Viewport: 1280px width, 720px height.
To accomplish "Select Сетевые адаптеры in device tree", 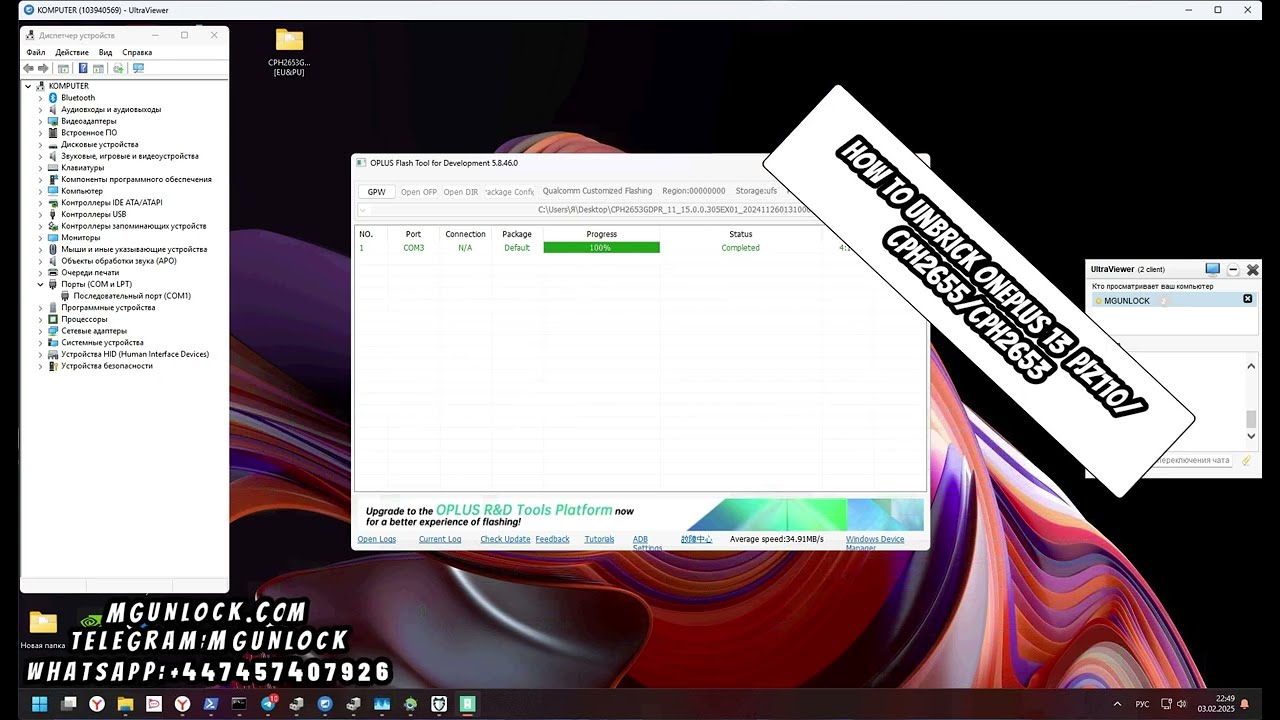I will click(x=94, y=331).
